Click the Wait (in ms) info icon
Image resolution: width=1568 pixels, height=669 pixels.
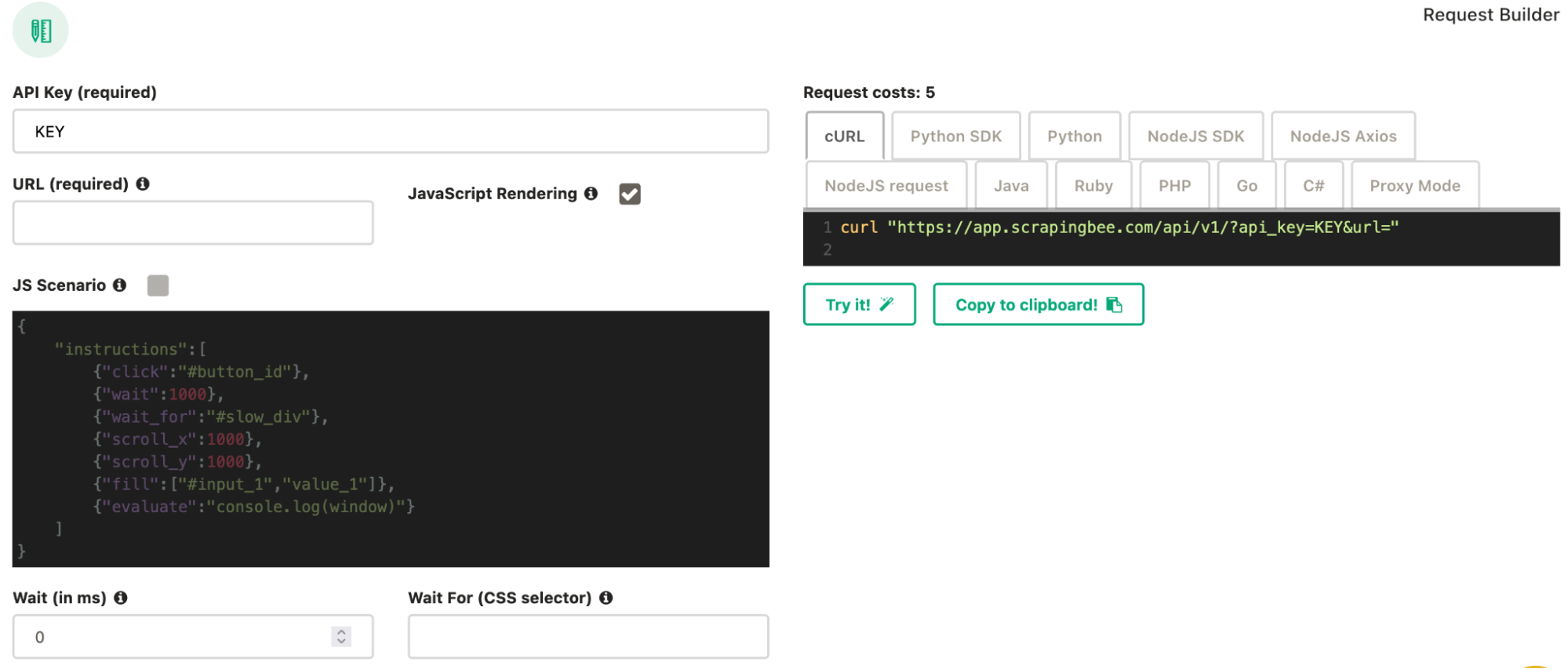(x=121, y=598)
